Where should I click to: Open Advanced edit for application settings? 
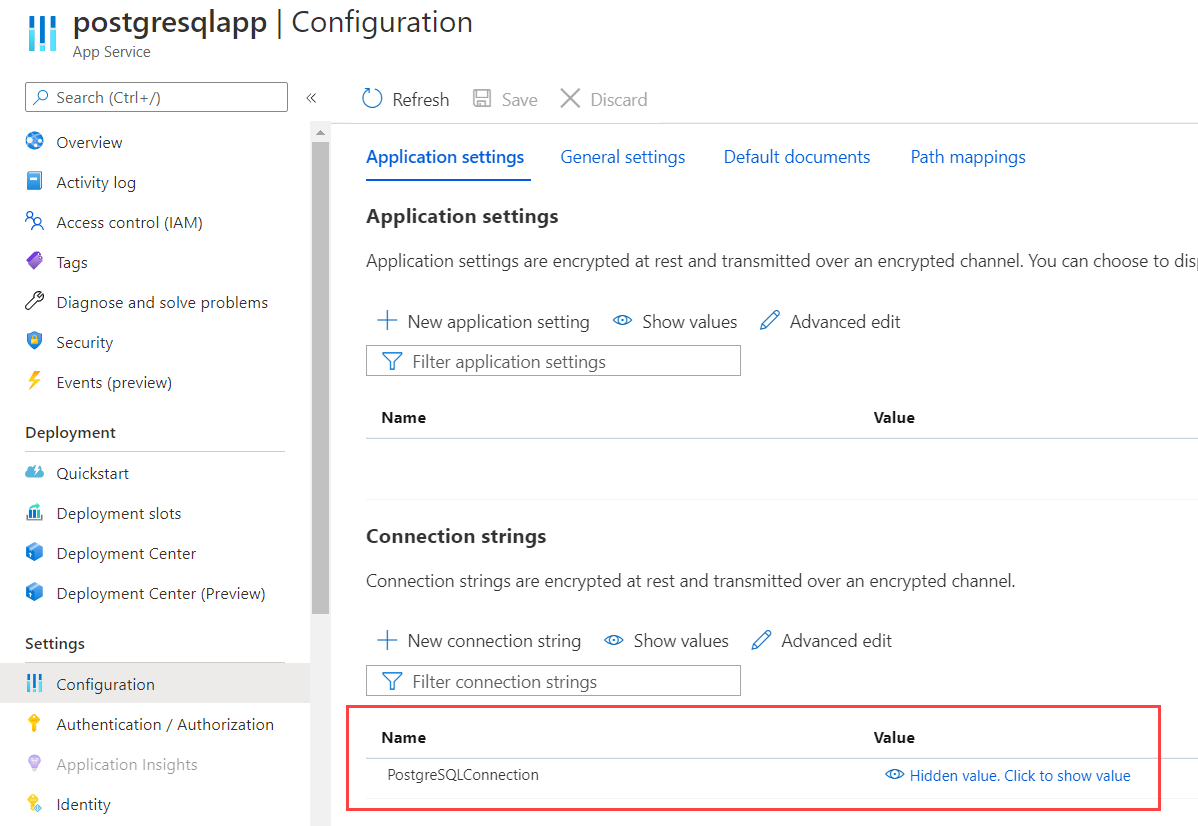(830, 322)
